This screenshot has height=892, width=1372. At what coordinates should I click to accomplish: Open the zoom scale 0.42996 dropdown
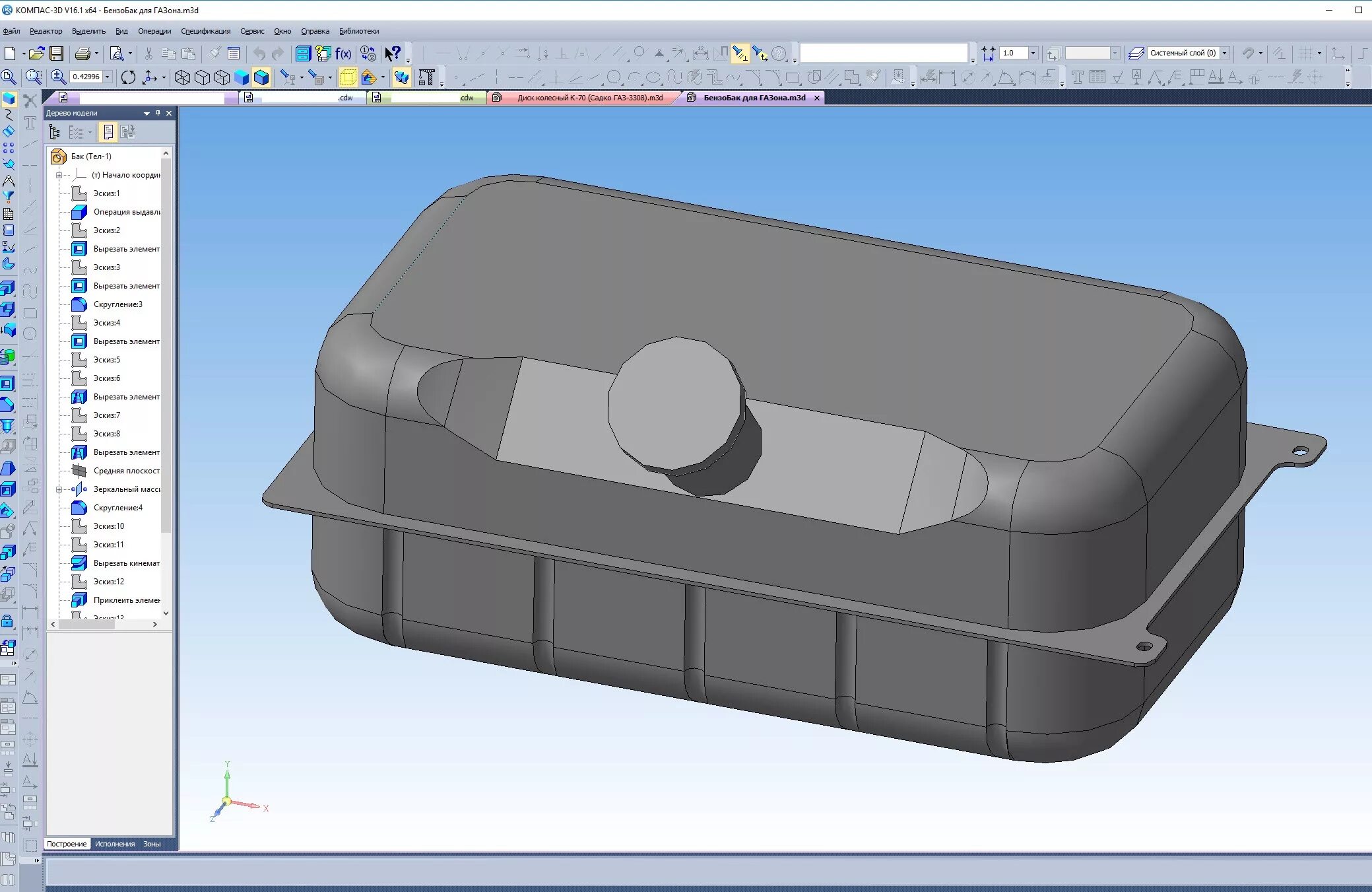107,77
